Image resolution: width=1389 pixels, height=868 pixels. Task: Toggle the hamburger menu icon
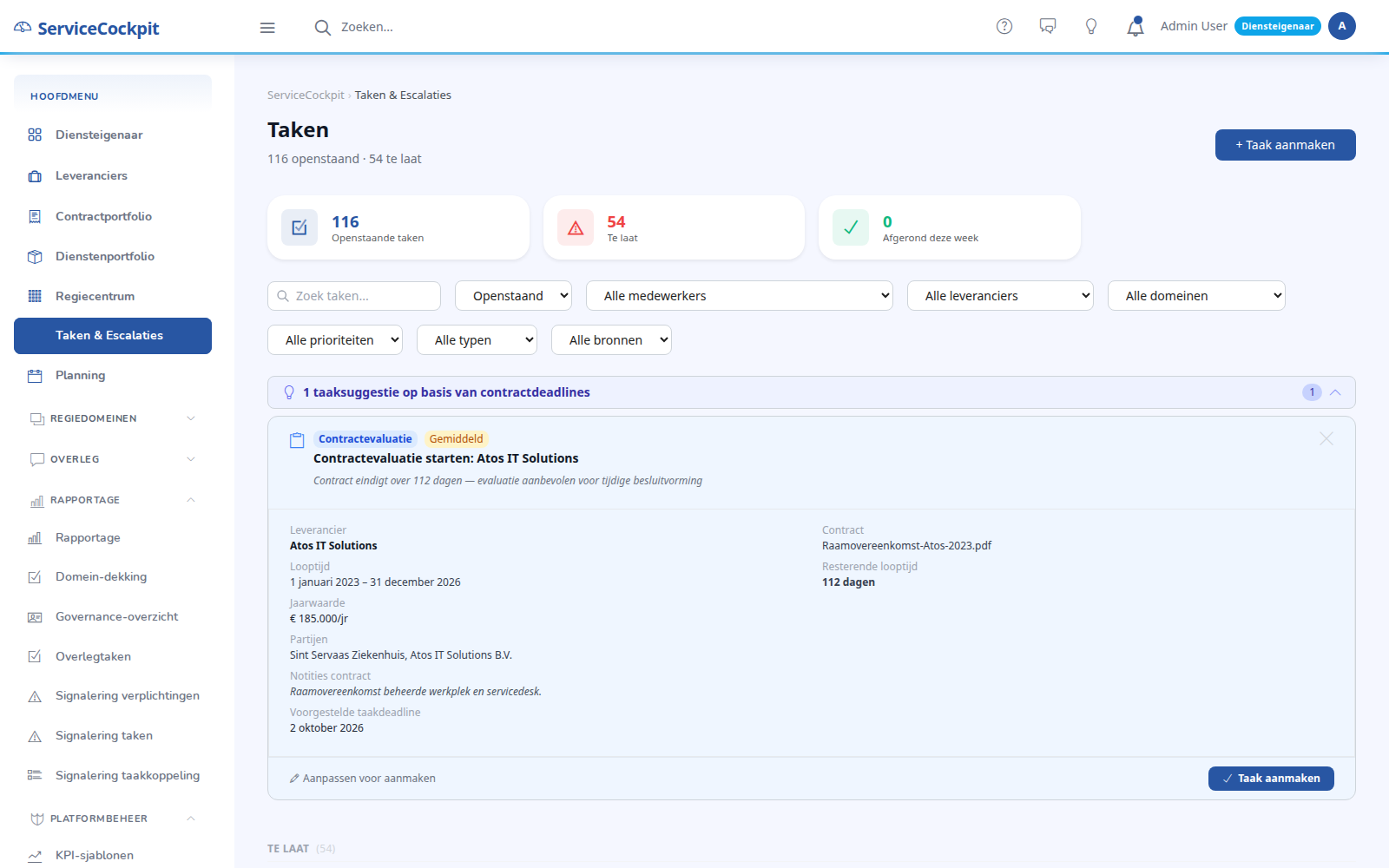pos(267,28)
